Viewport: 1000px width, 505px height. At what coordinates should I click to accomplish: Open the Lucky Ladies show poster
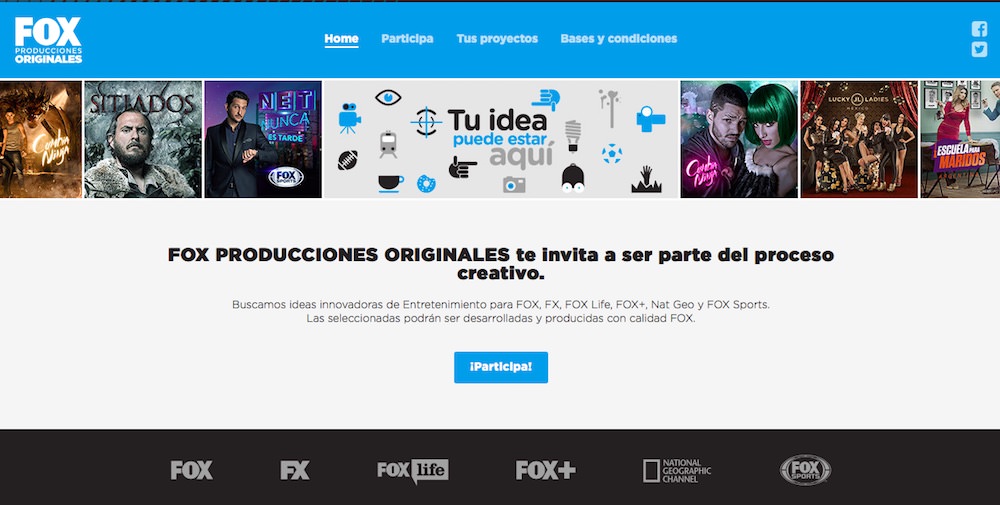pyautogui.click(x=859, y=139)
